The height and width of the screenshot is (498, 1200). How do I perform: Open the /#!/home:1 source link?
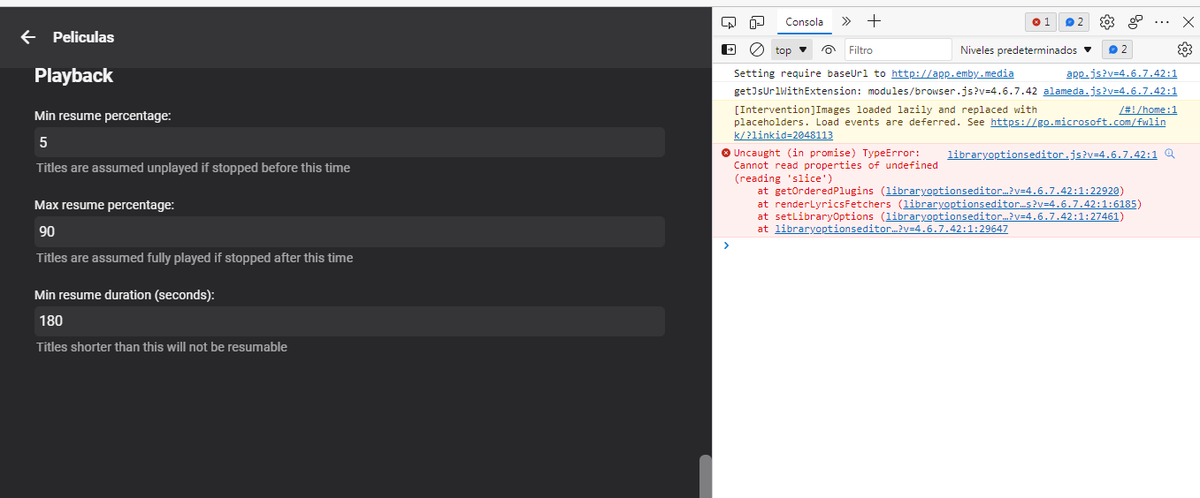1148,109
